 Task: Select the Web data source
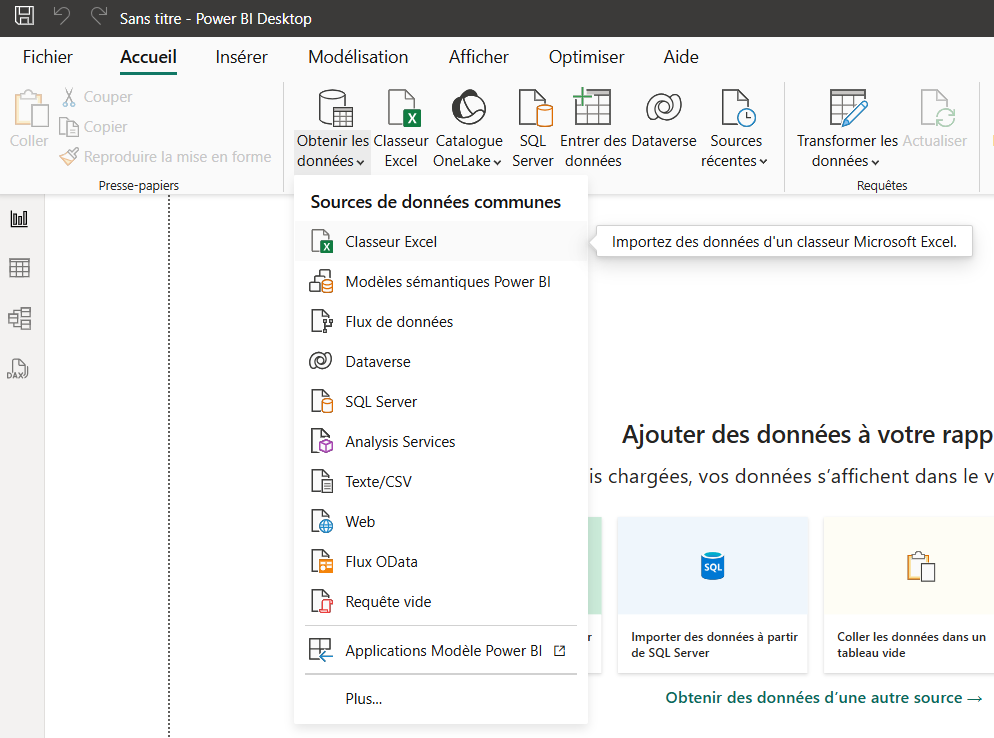click(x=441, y=521)
